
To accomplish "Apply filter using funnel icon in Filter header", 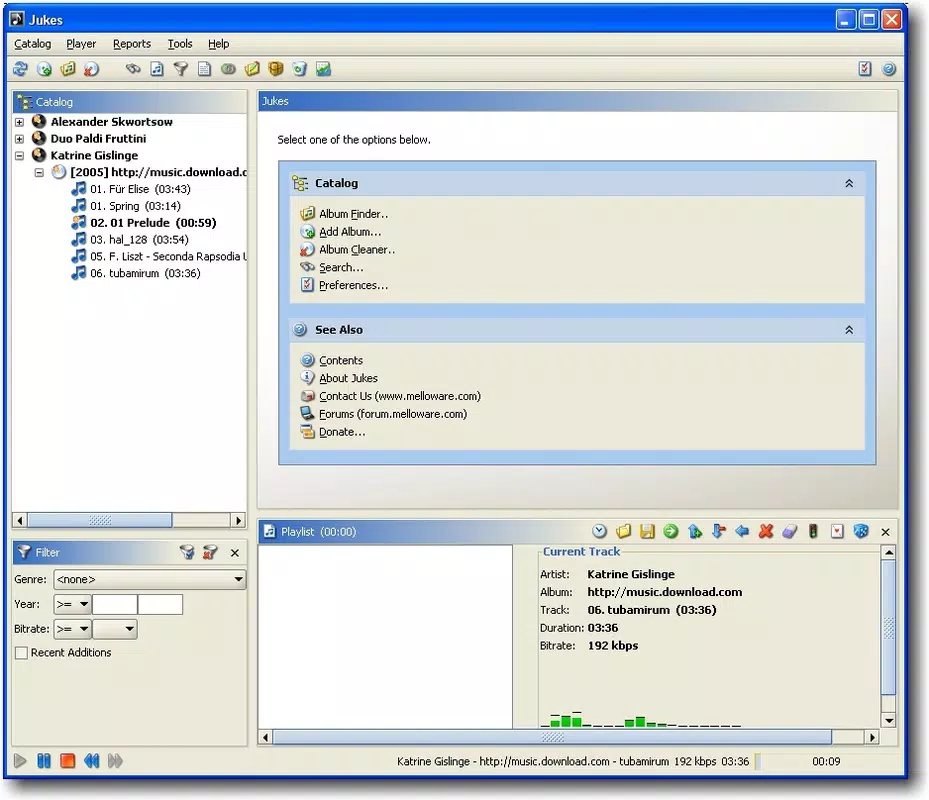I will 187,552.
